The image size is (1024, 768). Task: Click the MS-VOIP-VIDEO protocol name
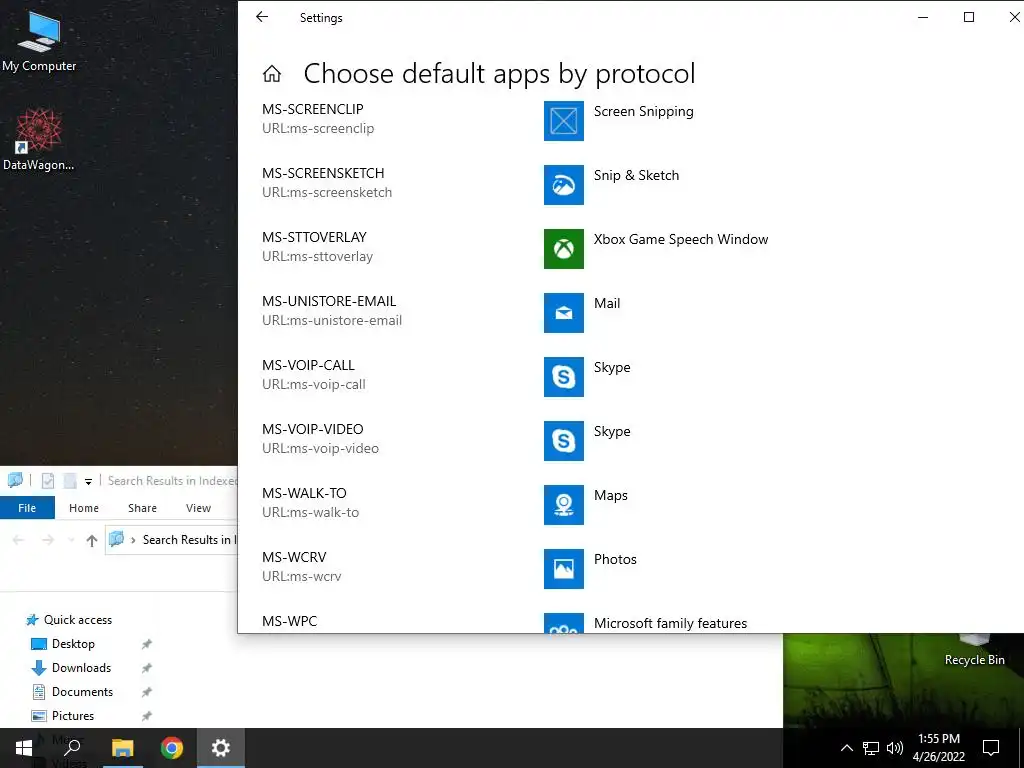[313, 429]
